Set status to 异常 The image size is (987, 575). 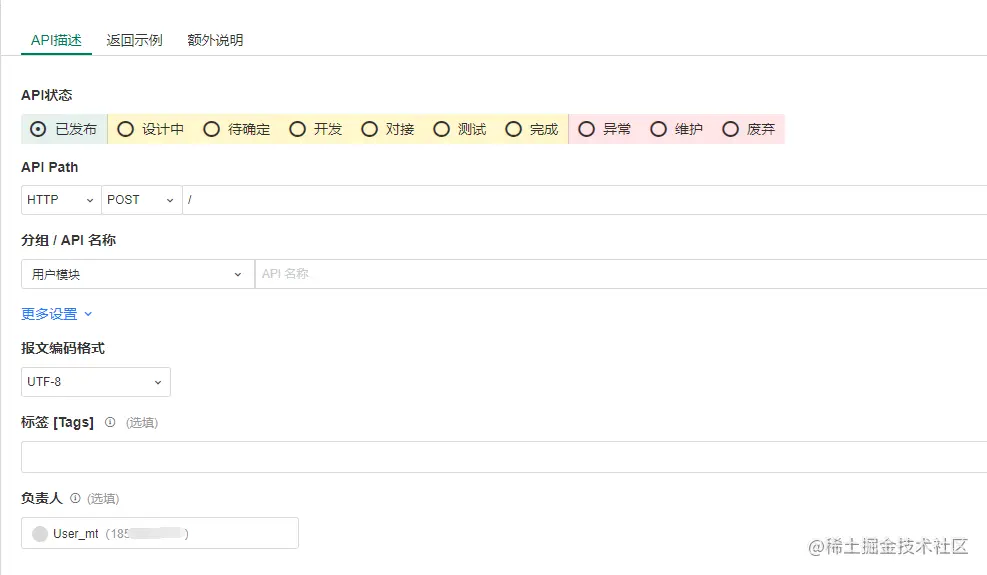[x=587, y=129]
